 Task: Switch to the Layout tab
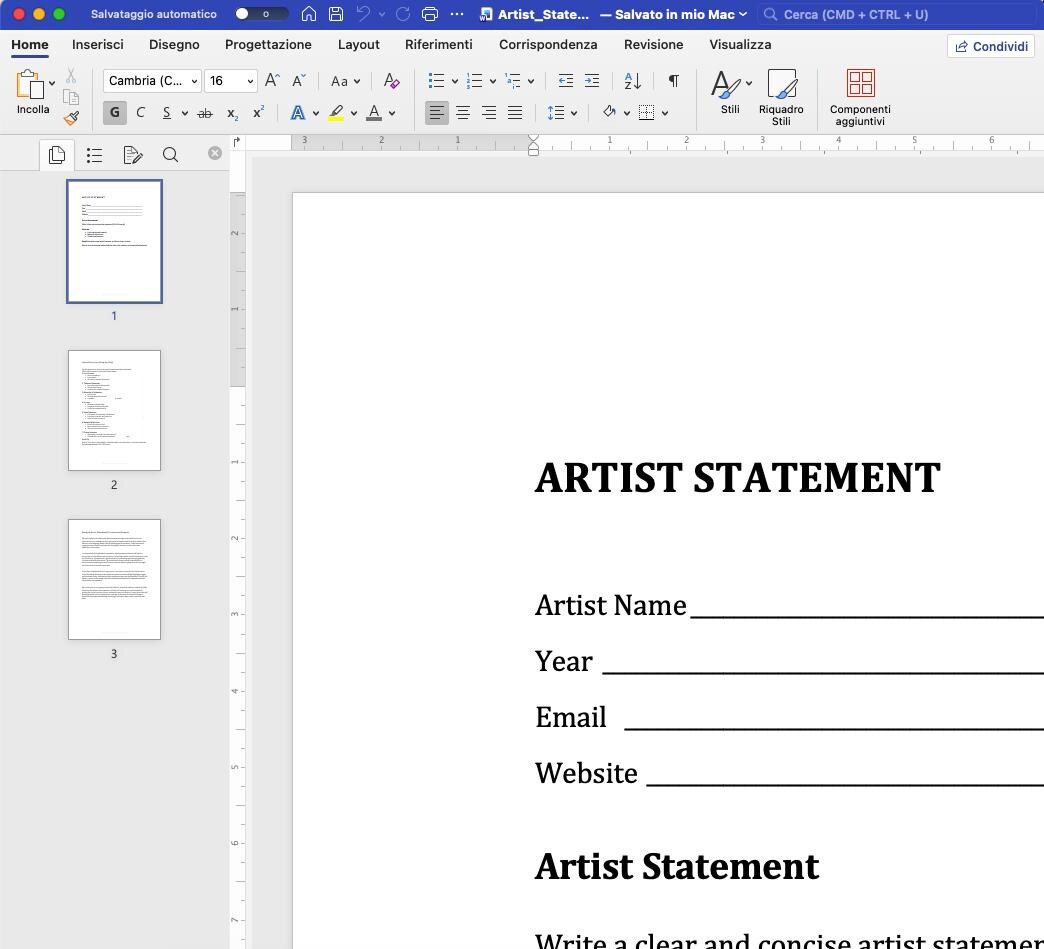(358, 45)
